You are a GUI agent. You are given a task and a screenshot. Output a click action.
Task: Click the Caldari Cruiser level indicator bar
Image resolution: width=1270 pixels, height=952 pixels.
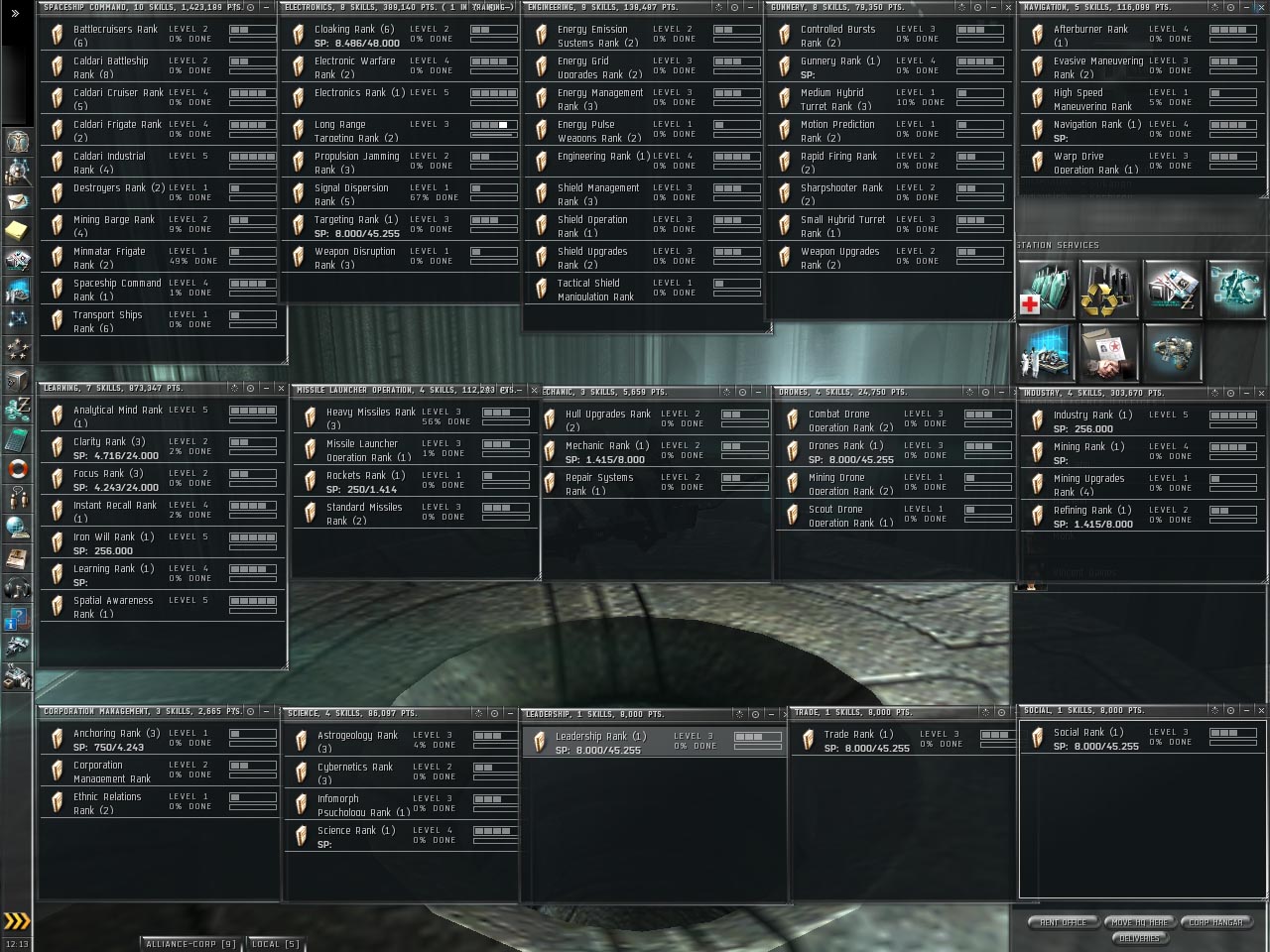click(252, 93)
